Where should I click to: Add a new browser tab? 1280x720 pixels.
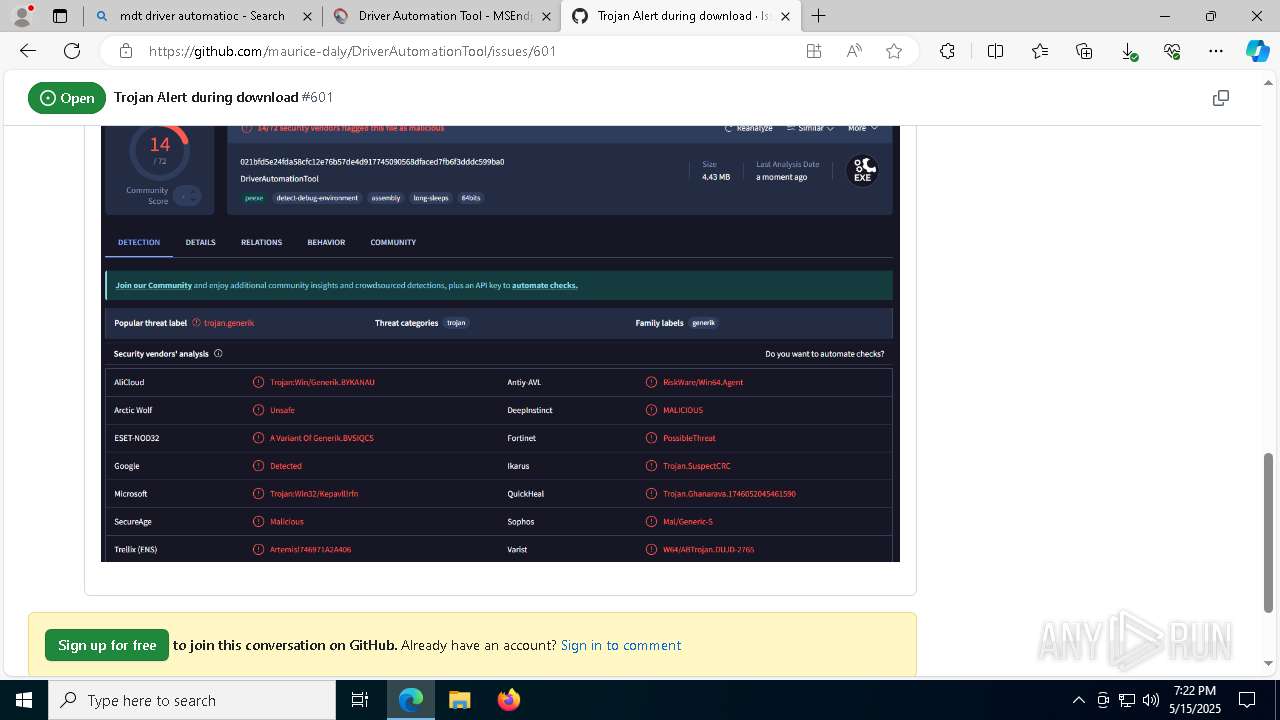click(x=818, y=16)
